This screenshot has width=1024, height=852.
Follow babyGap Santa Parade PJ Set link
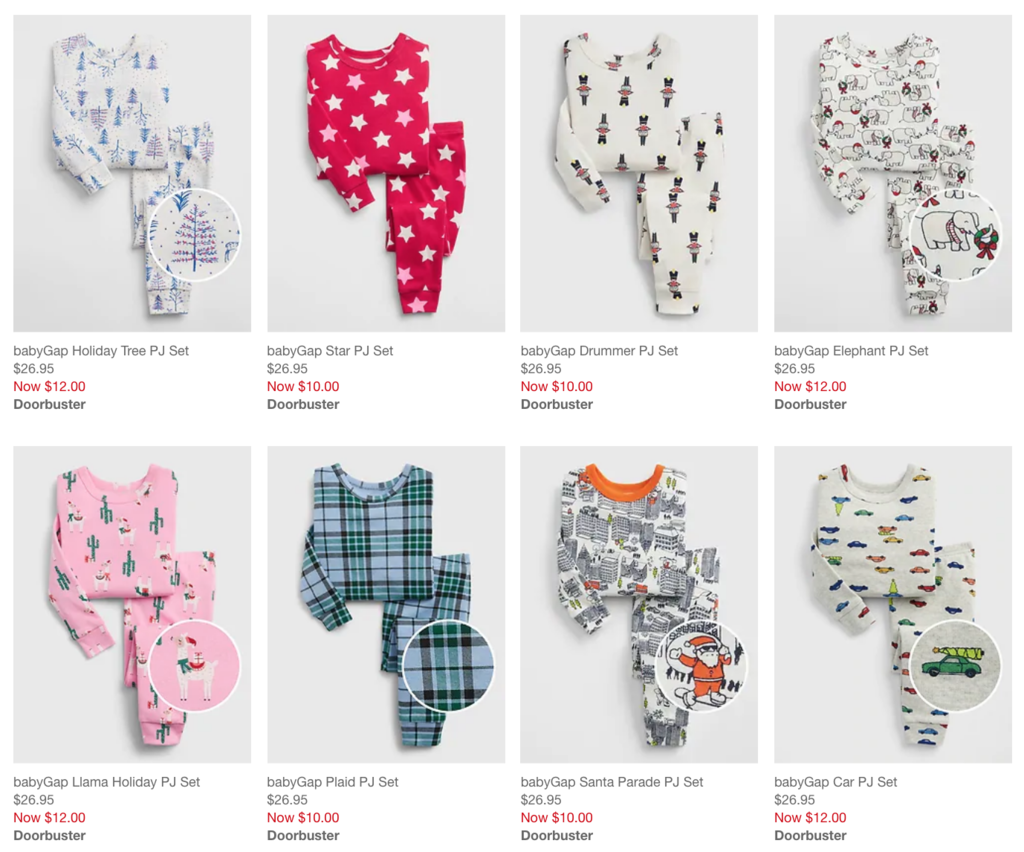(x=612, y=781)
